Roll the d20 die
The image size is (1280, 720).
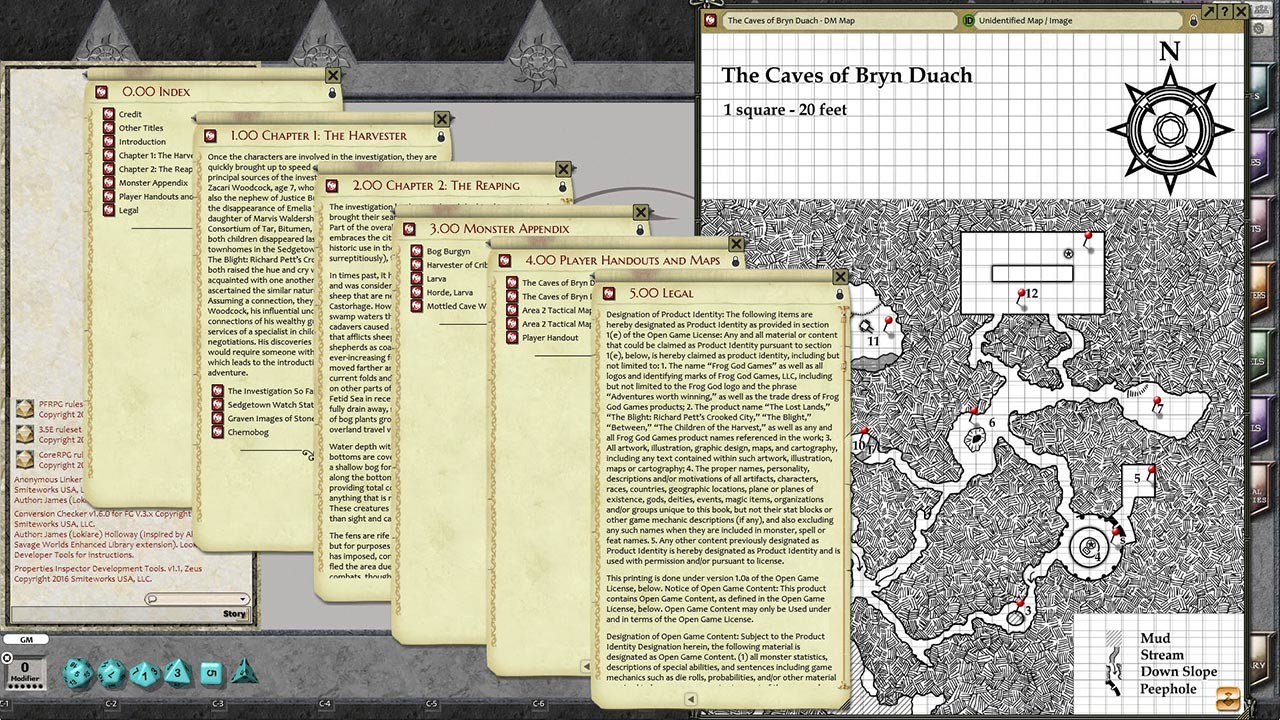(78, 672)
